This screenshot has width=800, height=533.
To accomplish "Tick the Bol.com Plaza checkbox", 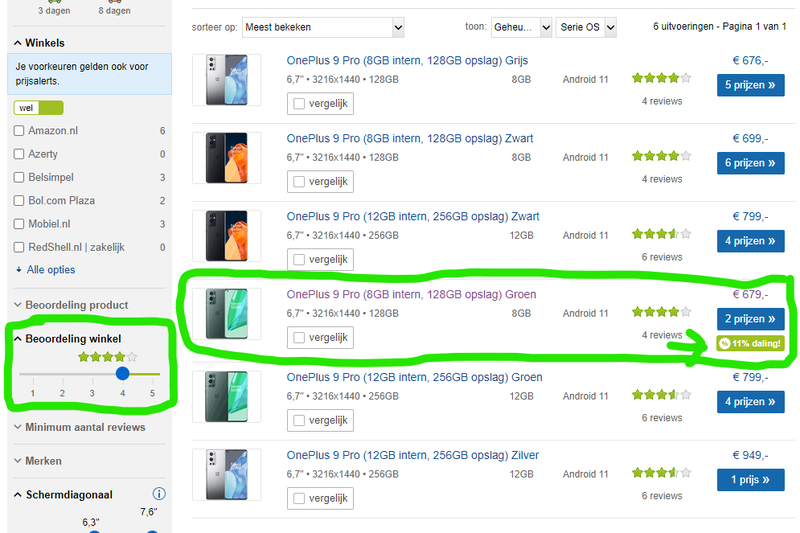I will coord(19,200).
